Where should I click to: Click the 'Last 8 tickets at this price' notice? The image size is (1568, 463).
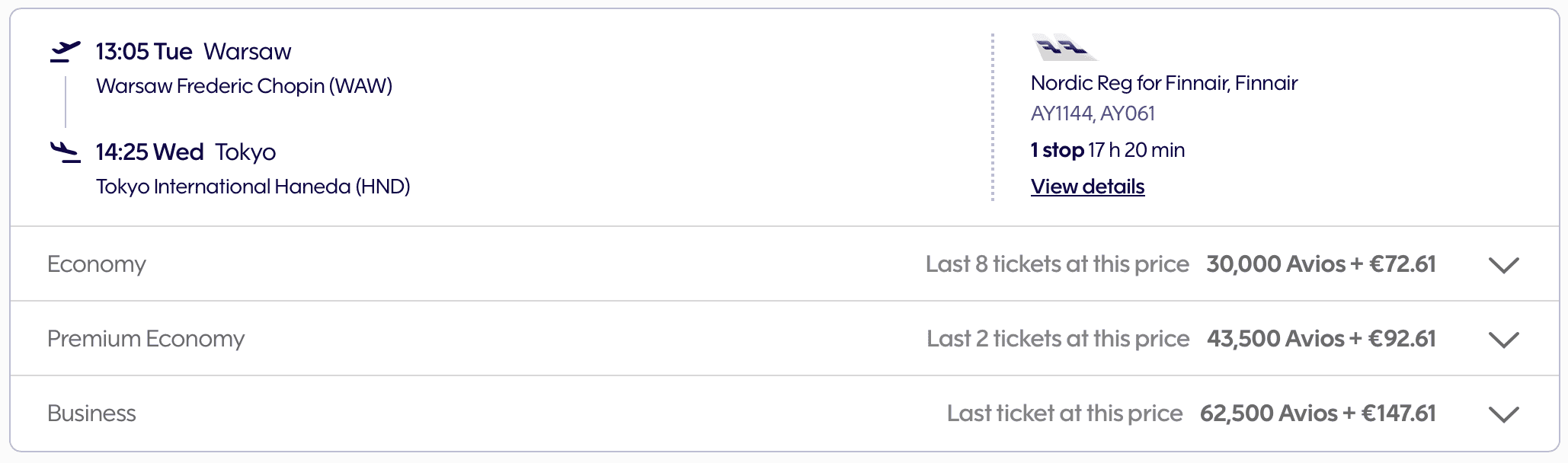click(x=1057, y=264)
